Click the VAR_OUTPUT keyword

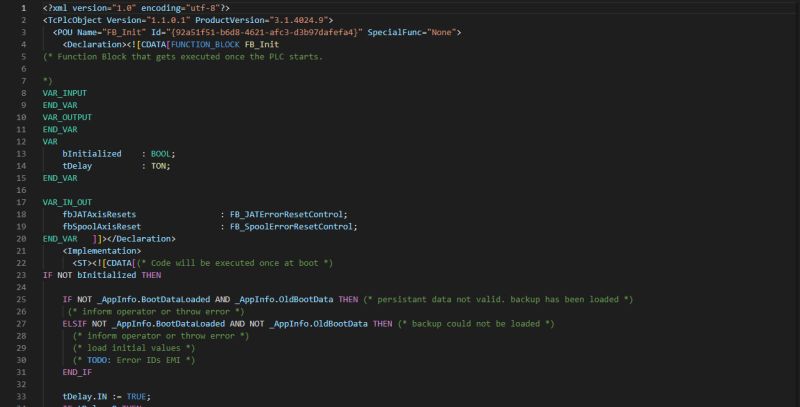67,117
